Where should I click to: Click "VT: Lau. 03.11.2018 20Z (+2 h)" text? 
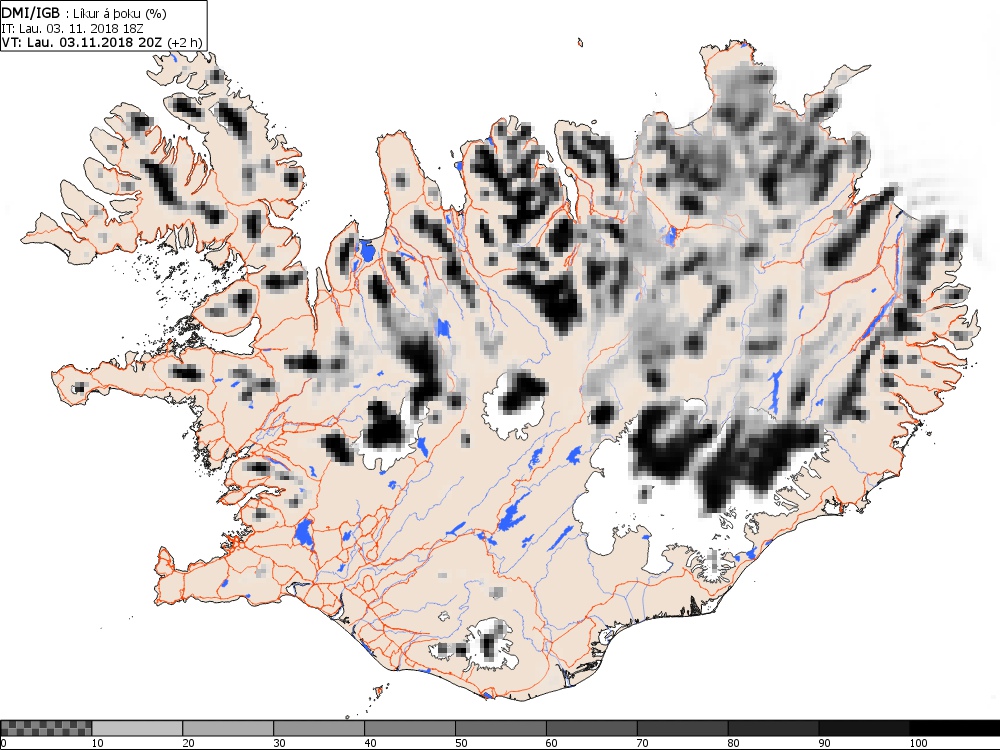coord(102,42)
